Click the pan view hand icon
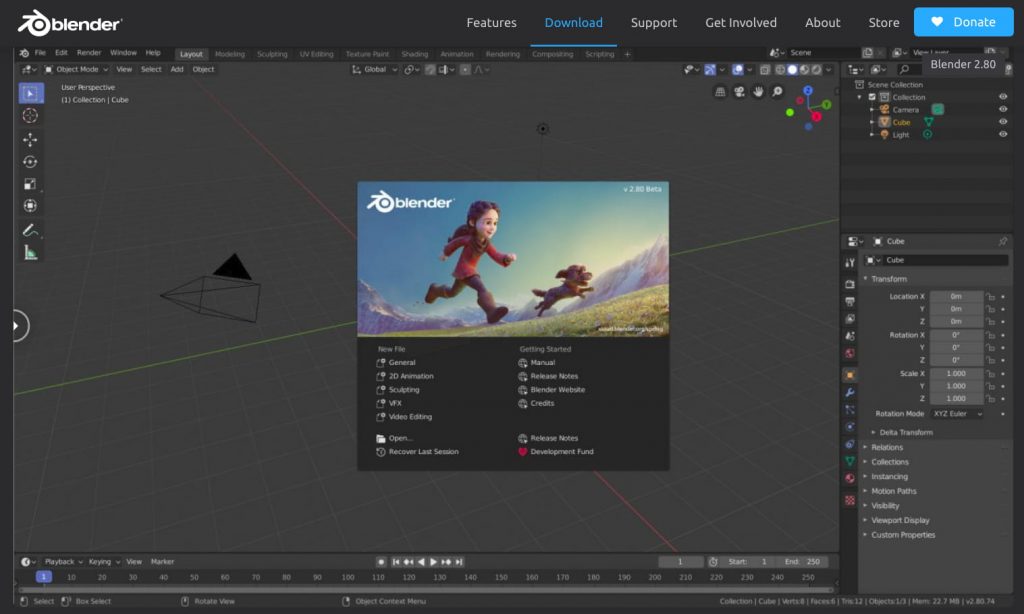The height and width of the screenshot is (614, 1024). click(758, 92)
